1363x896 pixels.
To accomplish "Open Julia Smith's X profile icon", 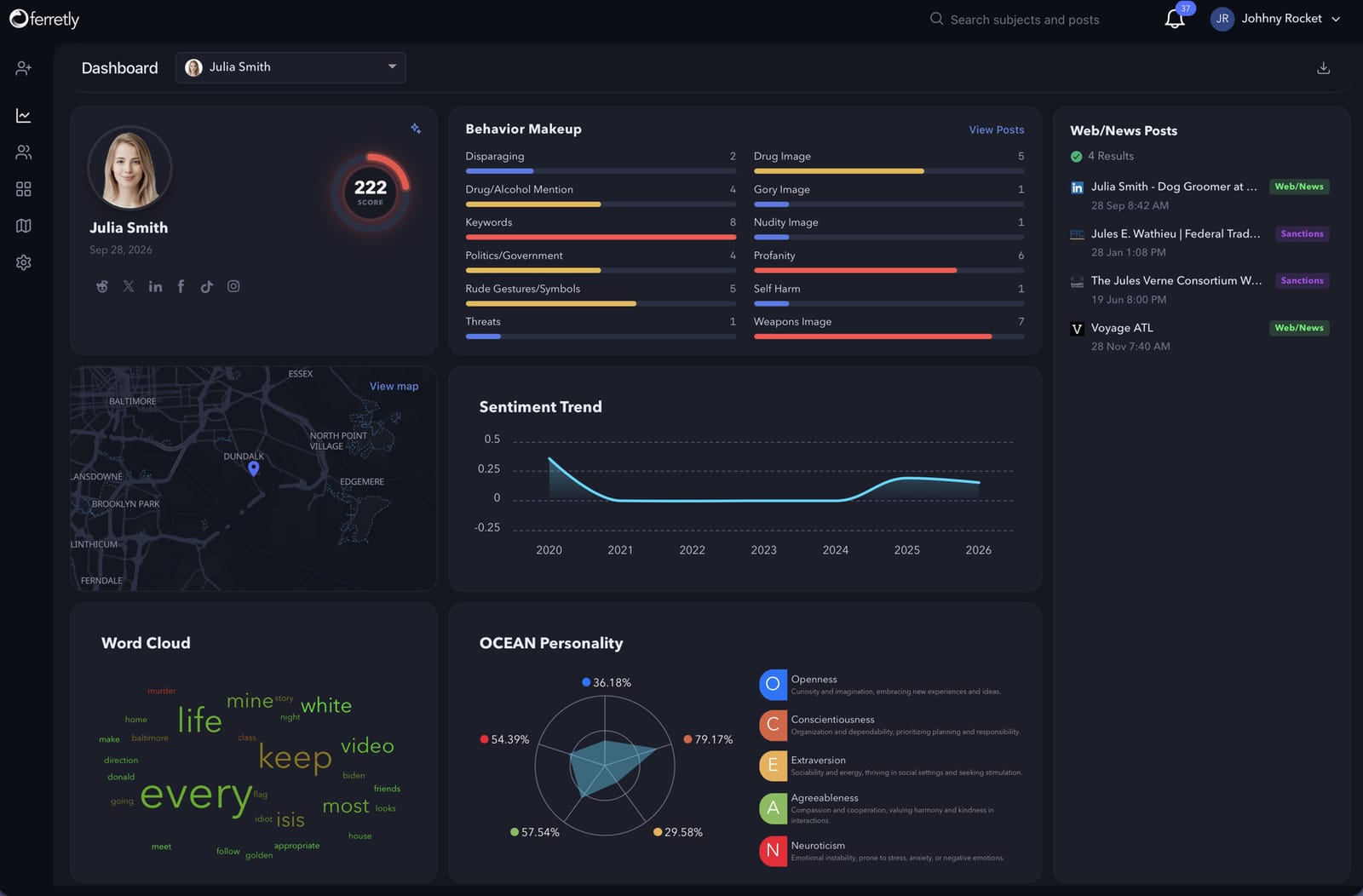I will [x=129, y=286].
